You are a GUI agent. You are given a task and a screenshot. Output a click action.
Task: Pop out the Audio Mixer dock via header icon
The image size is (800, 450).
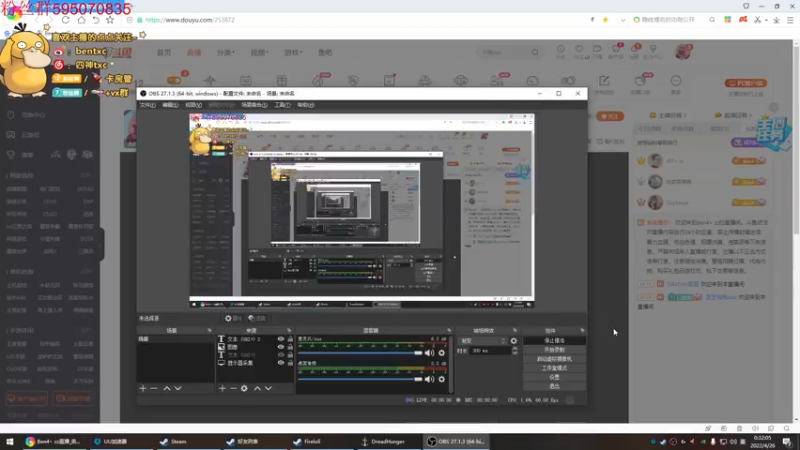pyautogui.click(x=449, y=331)
